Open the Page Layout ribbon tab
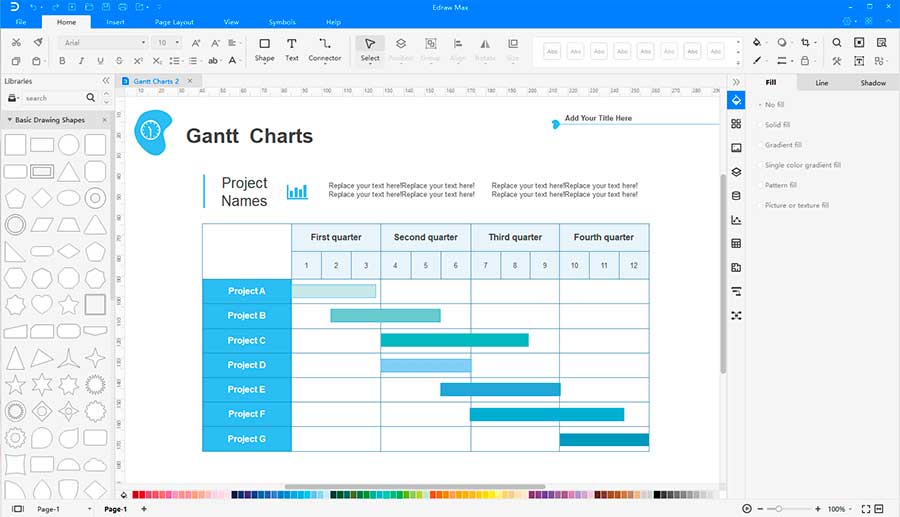900x517 pixels. [174, 21]
